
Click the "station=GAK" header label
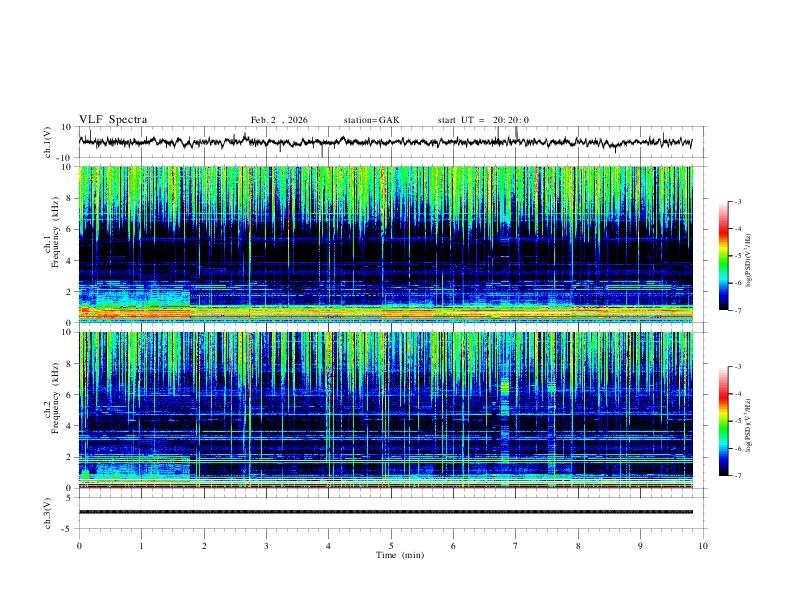(x=371, y=120)
